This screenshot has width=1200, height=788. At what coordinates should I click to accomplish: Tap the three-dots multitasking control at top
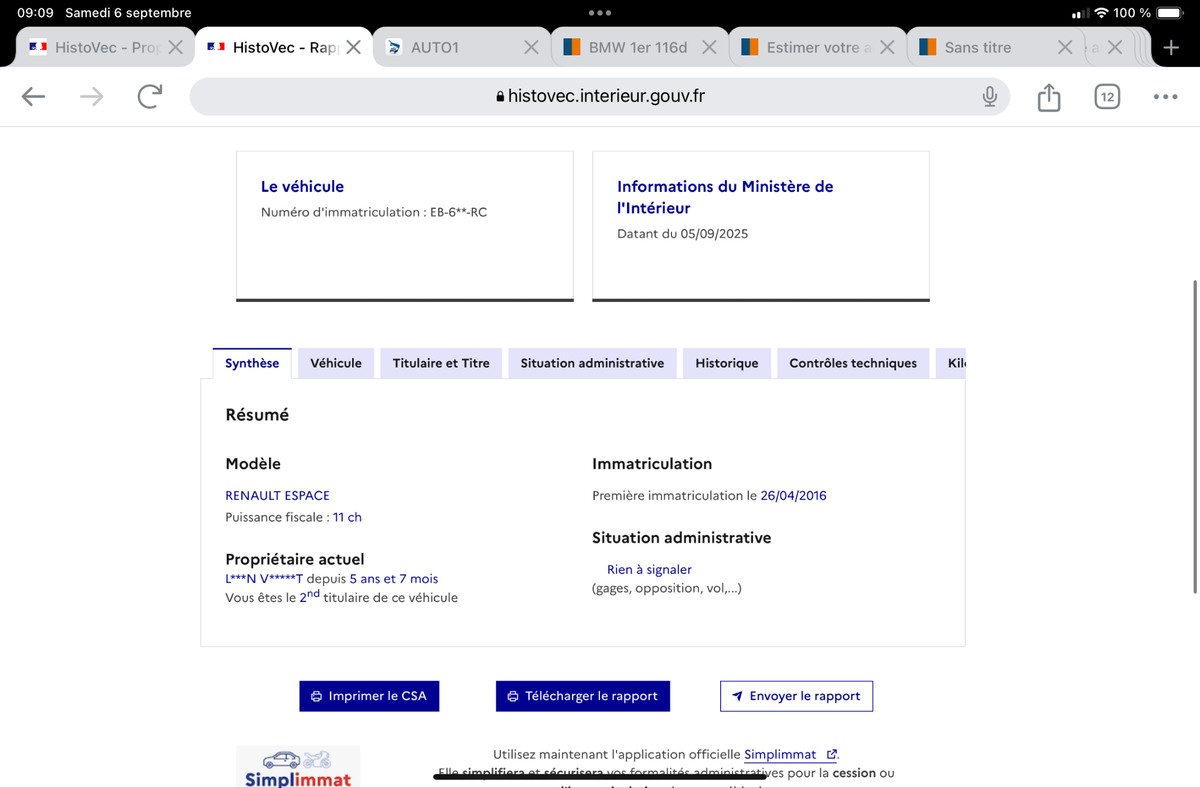600,13
